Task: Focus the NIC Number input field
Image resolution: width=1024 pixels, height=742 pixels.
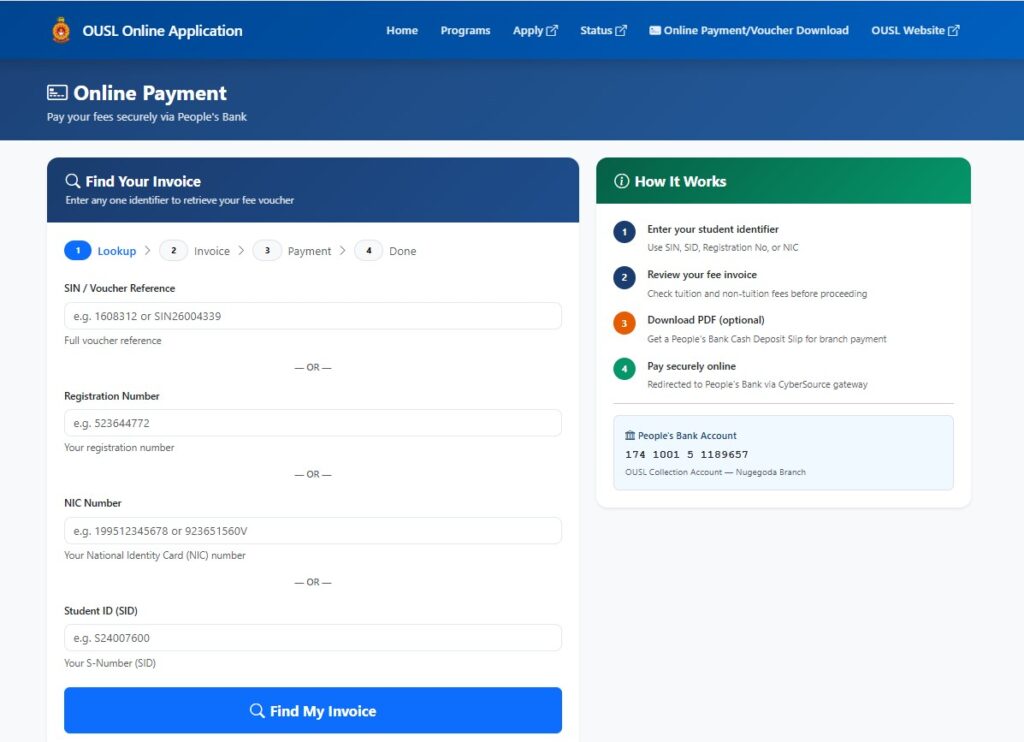Action: click(313, 531)
